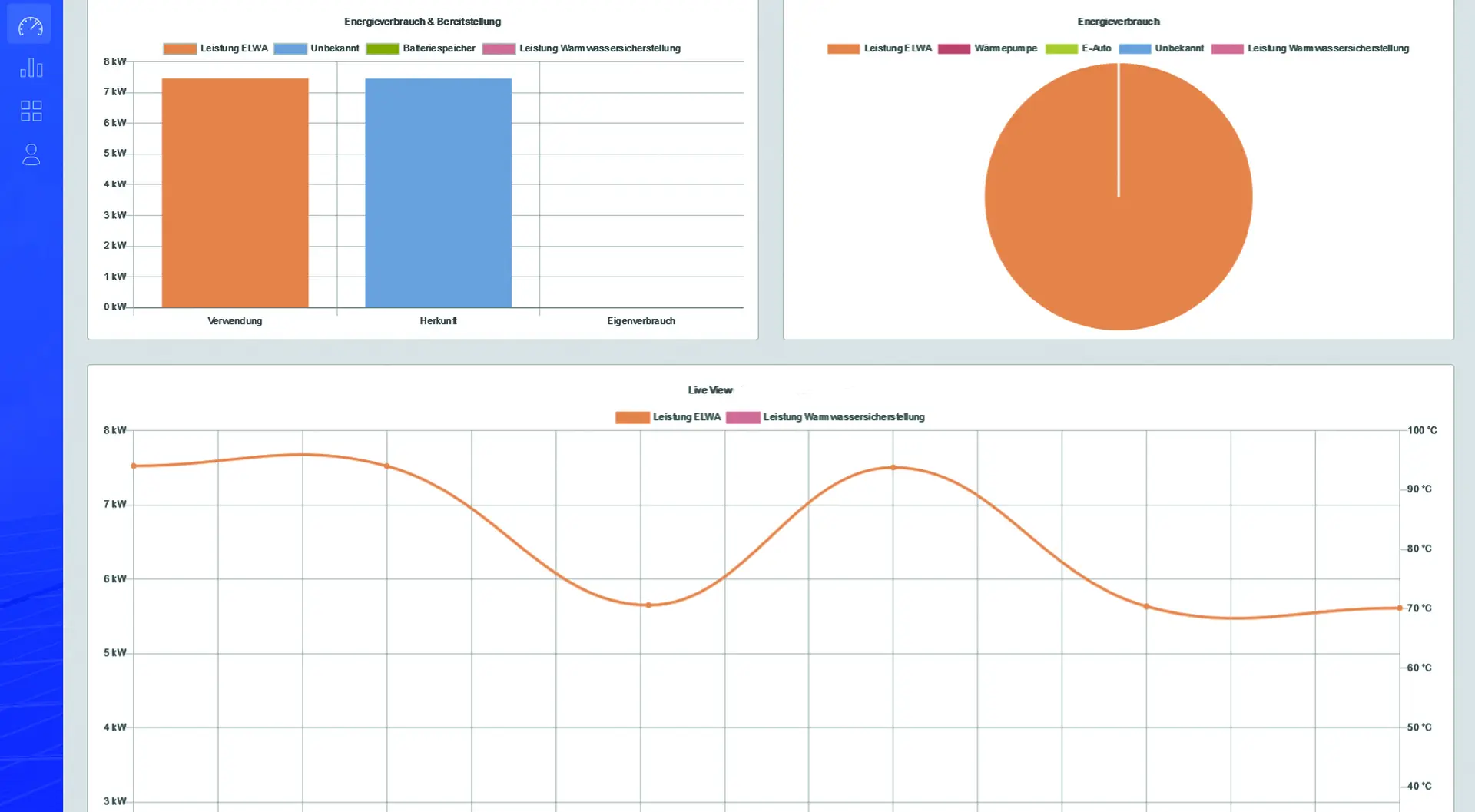Open the user profile sidebar icon
Viewport: 1475px width, 812px height.
[x=31, y=154]
